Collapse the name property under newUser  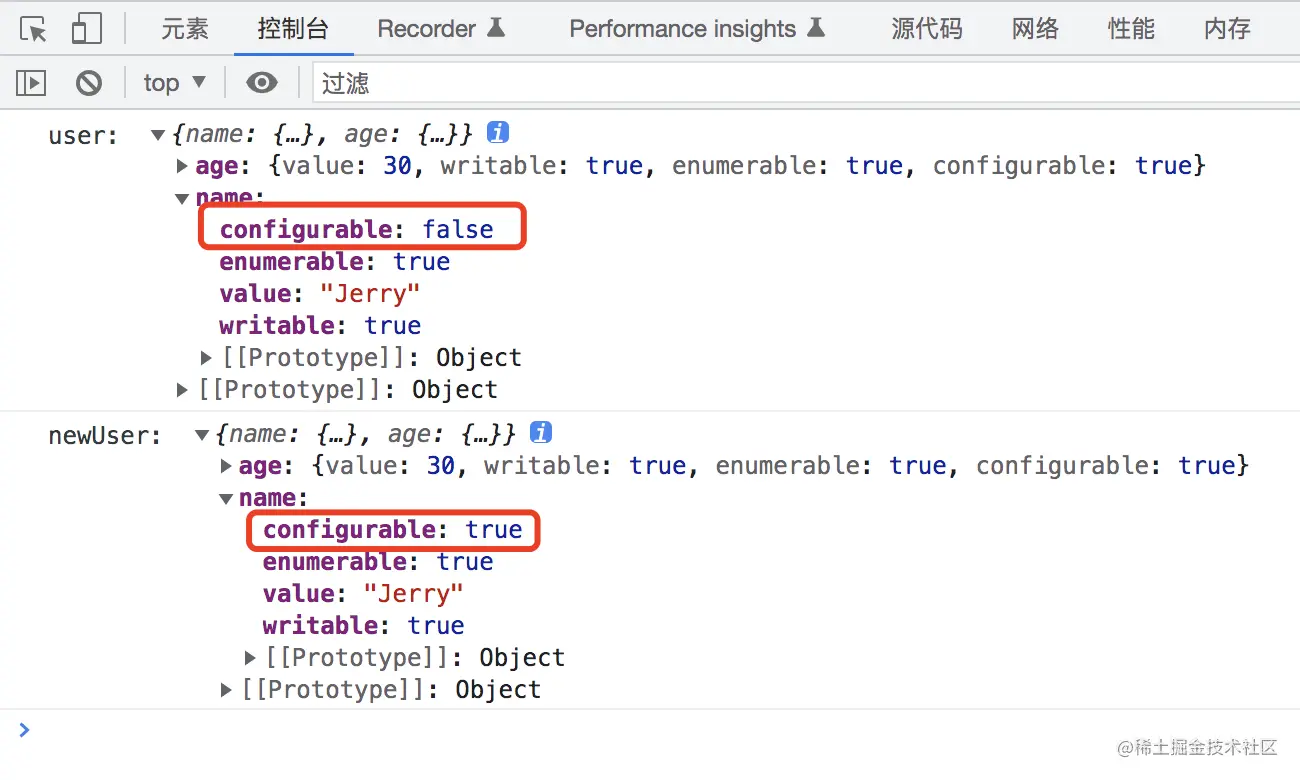pos(226,498)
